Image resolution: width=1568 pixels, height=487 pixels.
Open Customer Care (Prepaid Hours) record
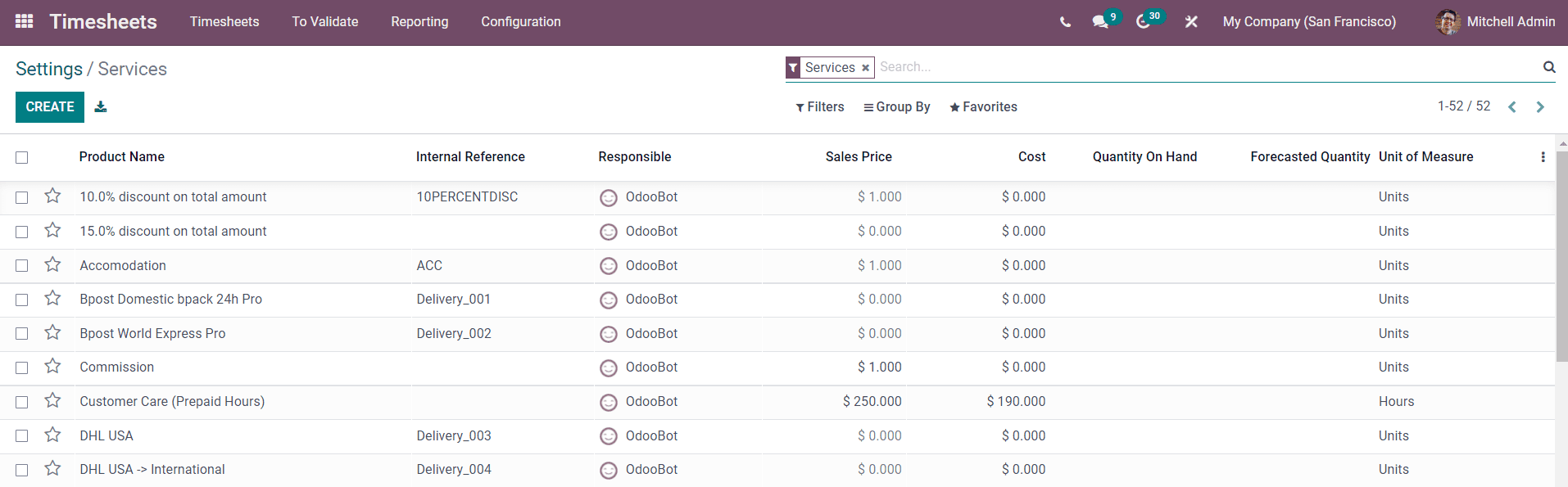click(x=172, y=402)
